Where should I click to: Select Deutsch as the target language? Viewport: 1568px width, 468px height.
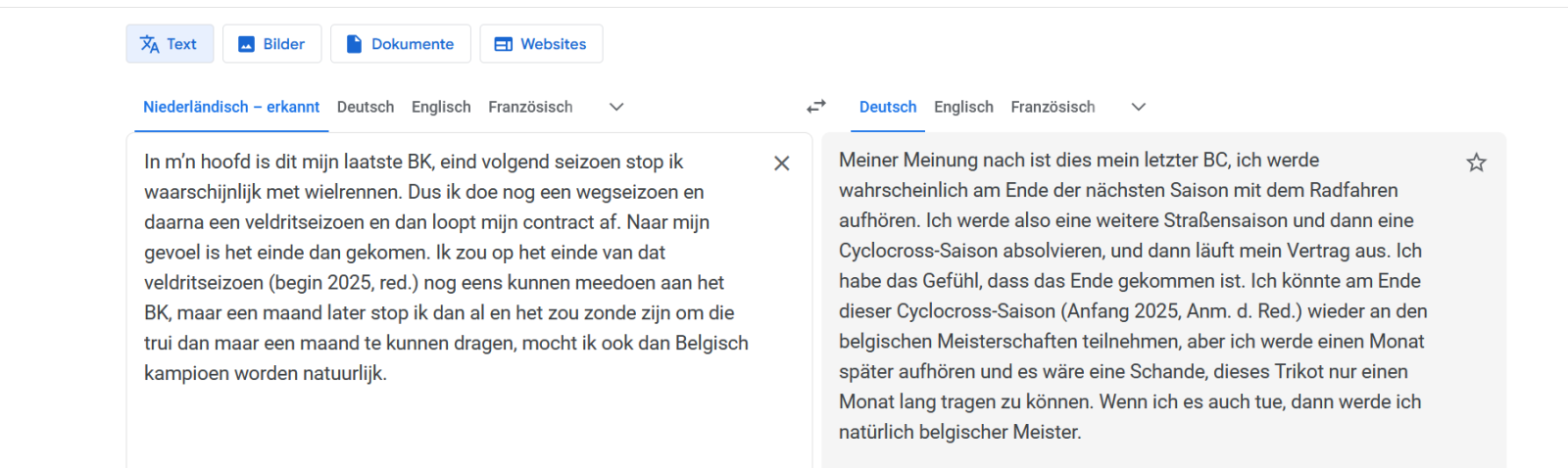(x=888, y=107)
